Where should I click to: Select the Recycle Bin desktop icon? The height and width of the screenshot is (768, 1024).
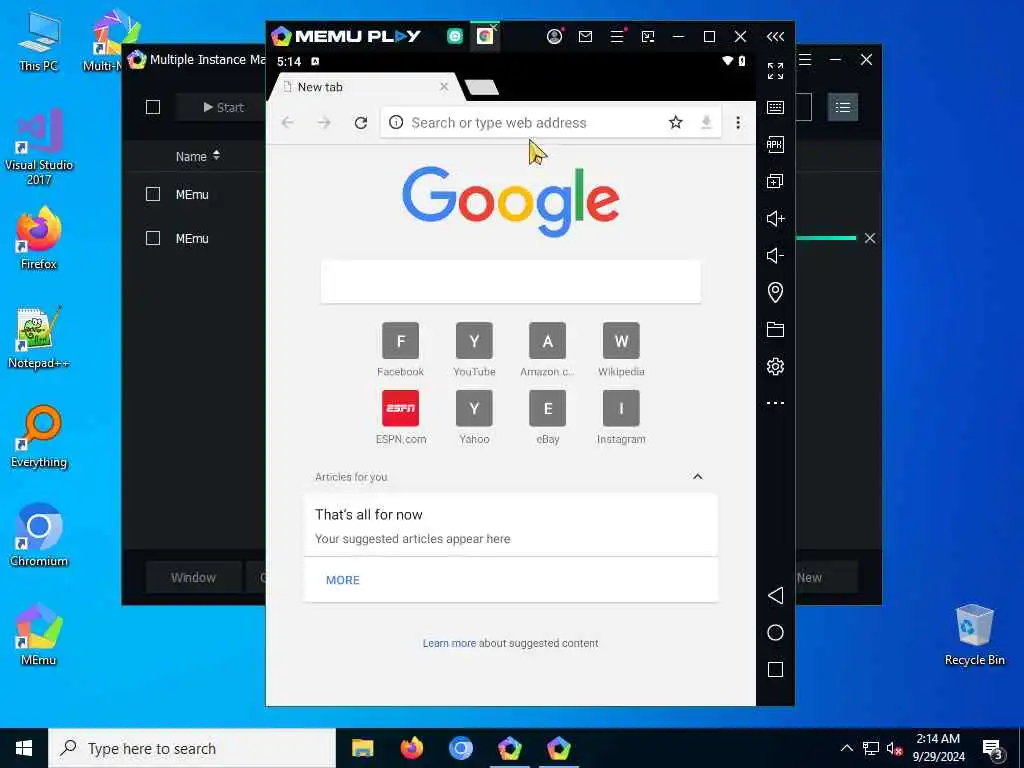(974, 635)
